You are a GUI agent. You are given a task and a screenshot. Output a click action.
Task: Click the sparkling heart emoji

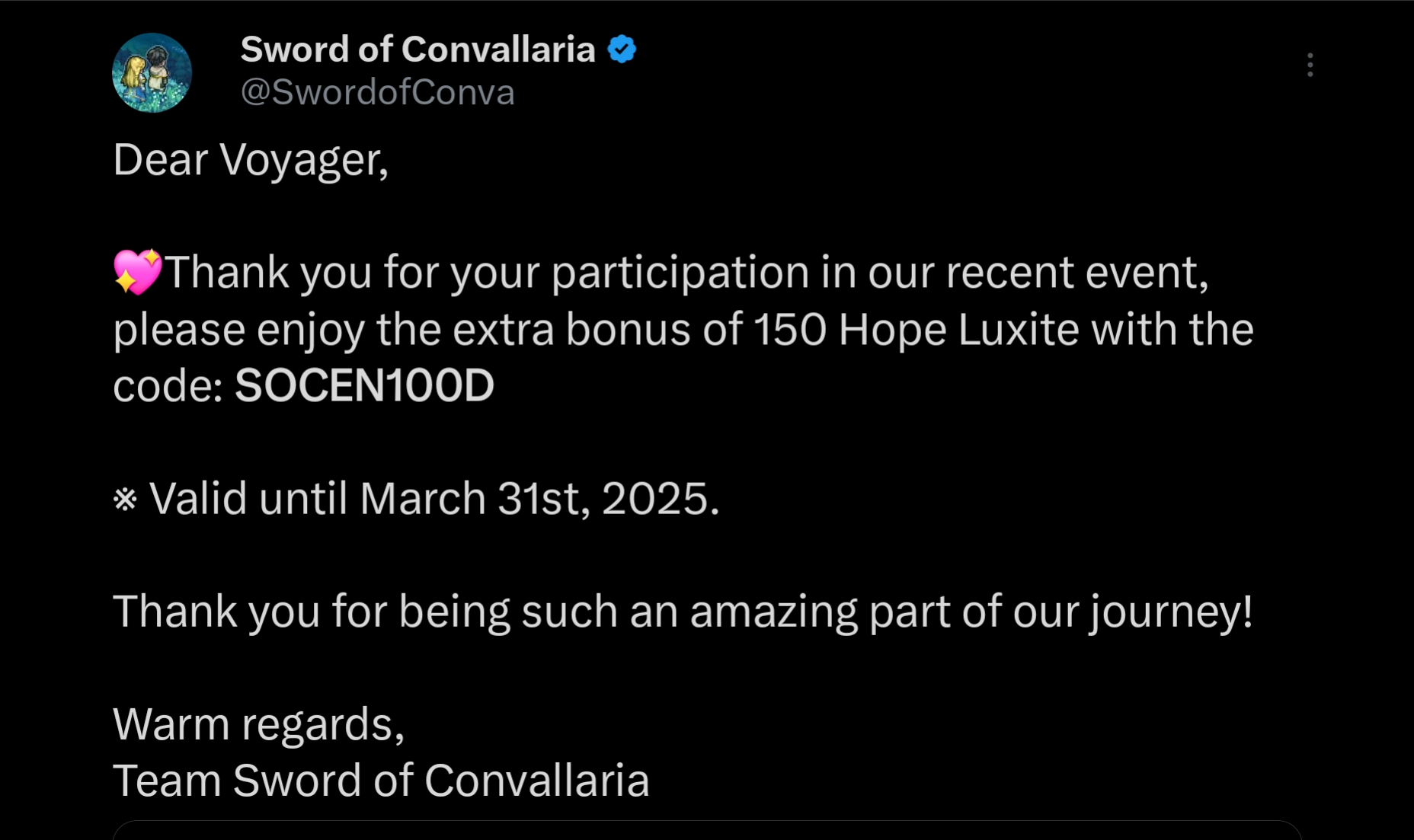tap(138, 272)
